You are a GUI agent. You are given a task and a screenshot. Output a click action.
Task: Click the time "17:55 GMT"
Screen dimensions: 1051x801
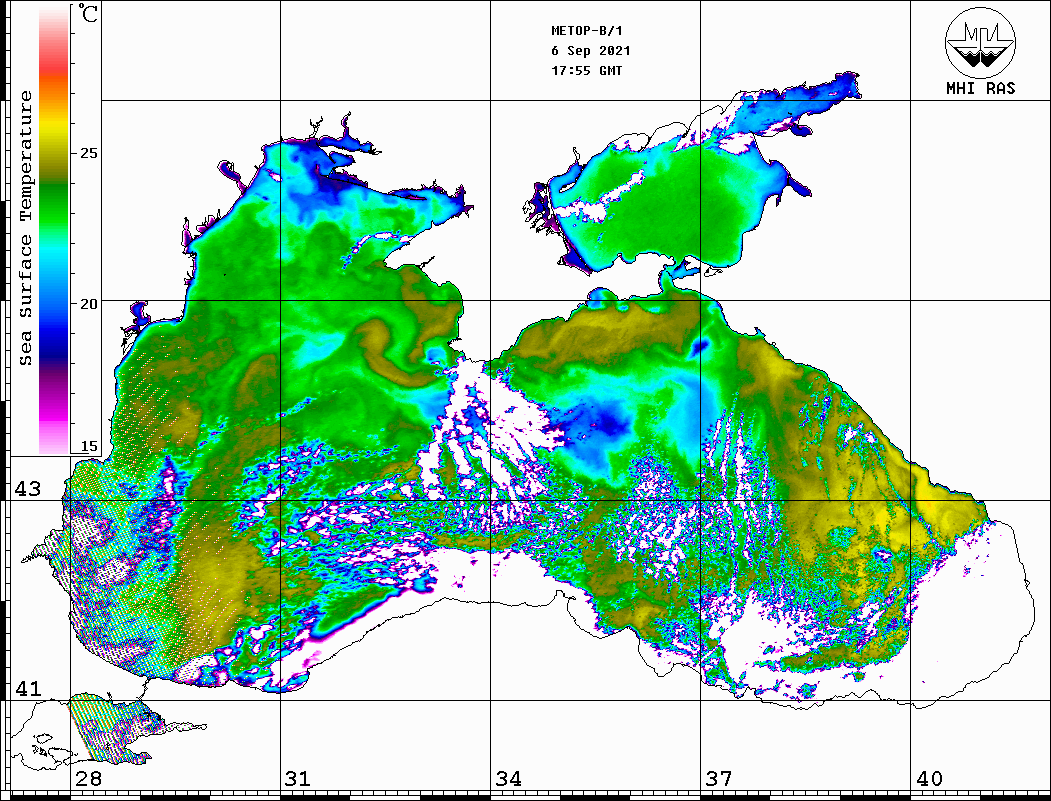[587, 71]
